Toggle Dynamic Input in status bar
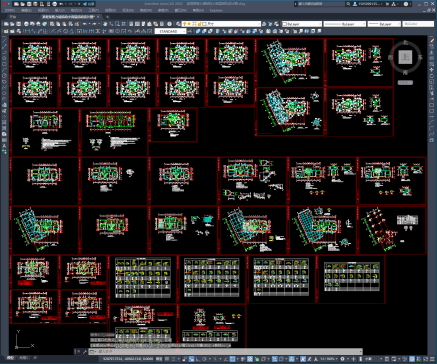The height and width of the screenshot is (364, 437). 191,359
